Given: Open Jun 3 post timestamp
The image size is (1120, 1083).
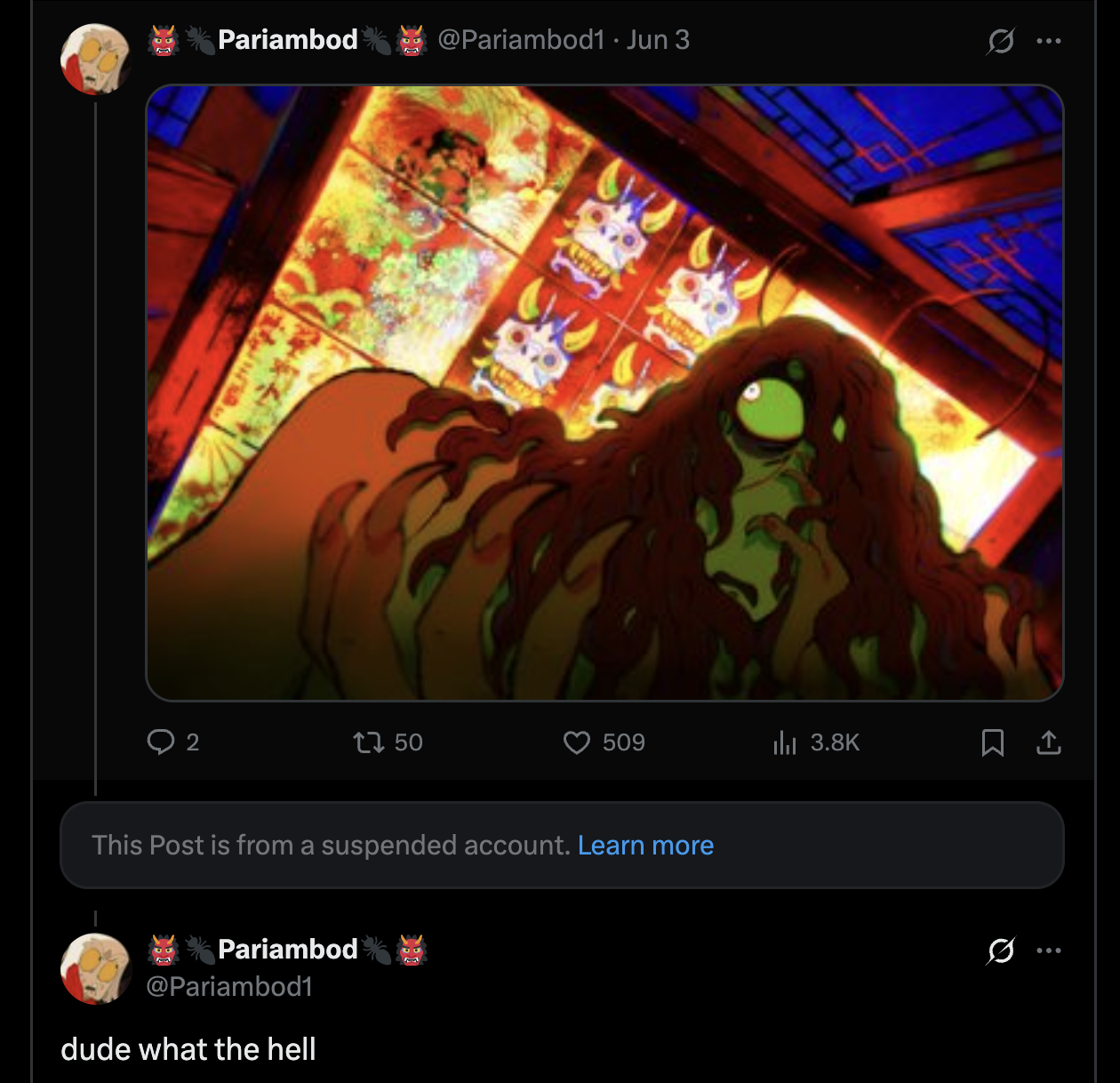Looking at the screenshot, I should click(658, 40).
